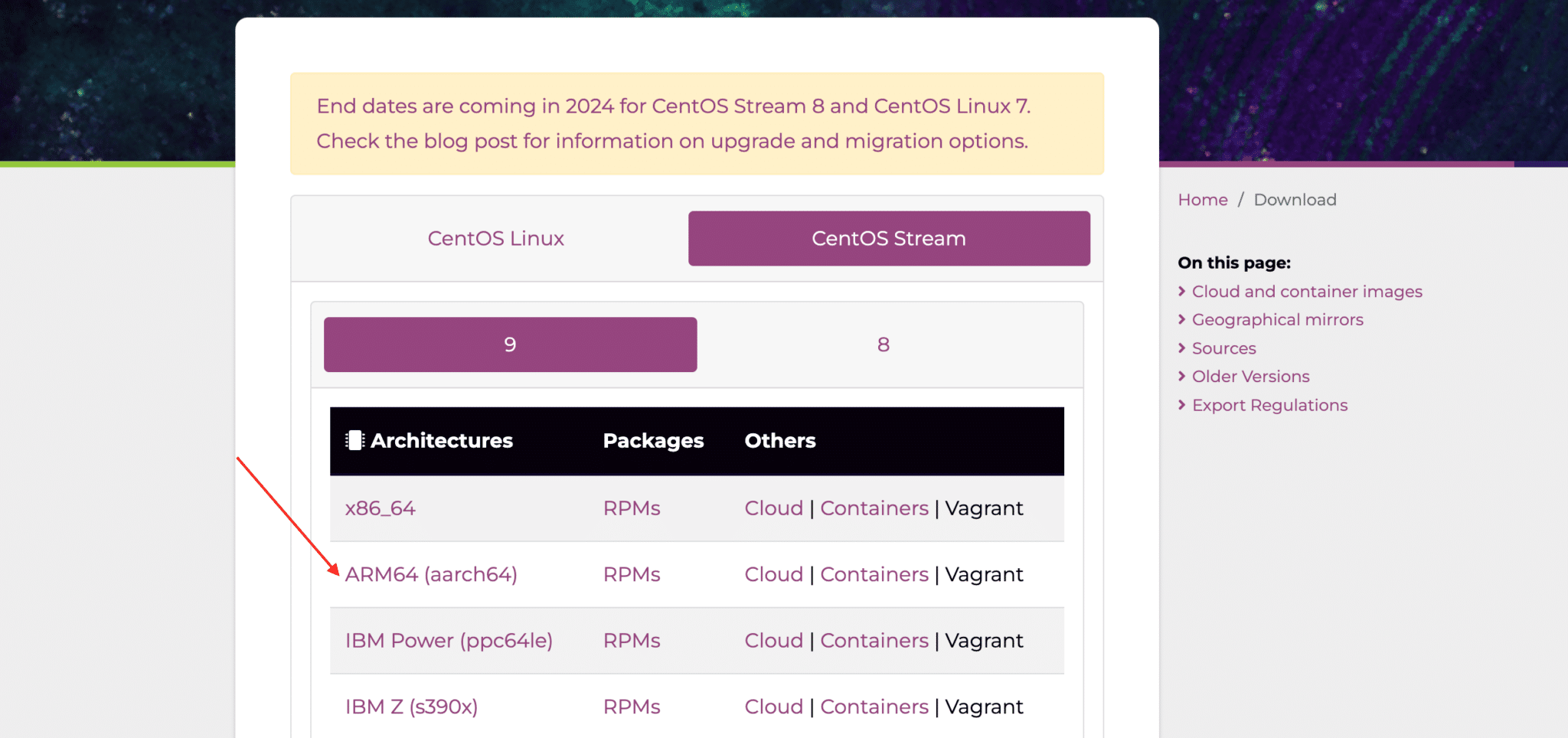Select version 9 of CentOS Stream

coord(510,345)
